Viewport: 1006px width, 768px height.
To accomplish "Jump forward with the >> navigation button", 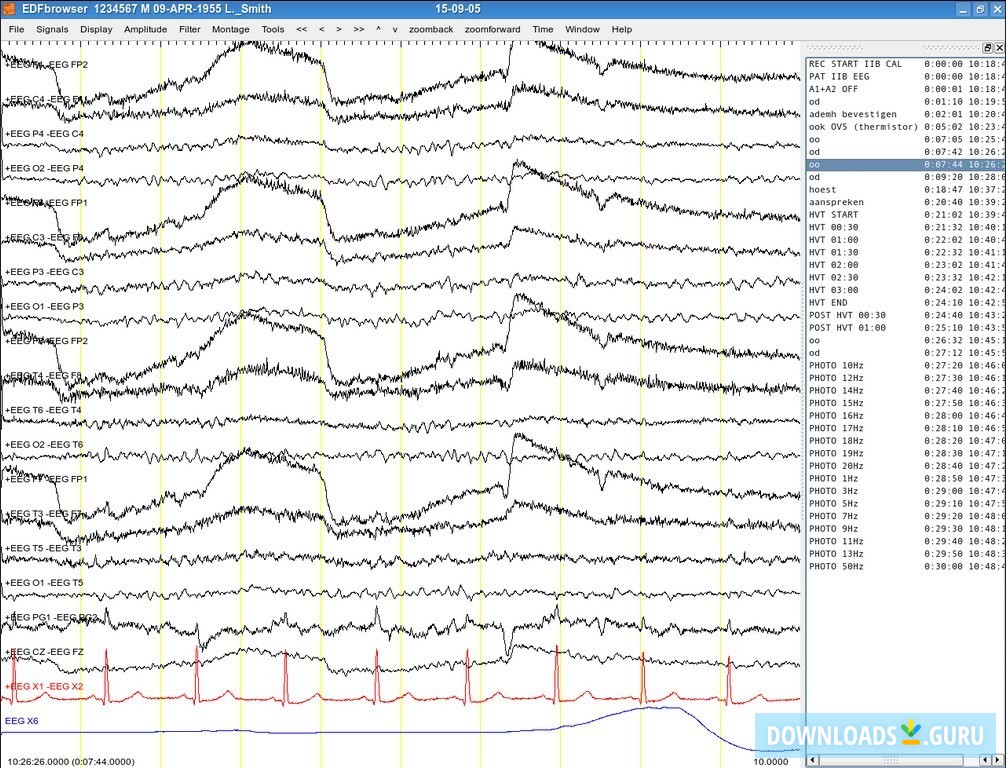I will 359,29.
